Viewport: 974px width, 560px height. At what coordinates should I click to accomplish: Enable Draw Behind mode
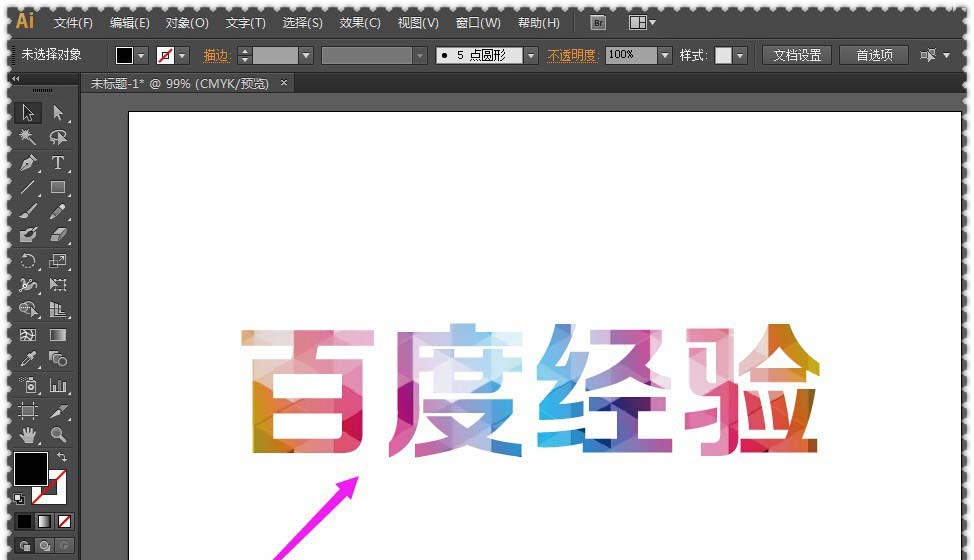click(45, 546)
